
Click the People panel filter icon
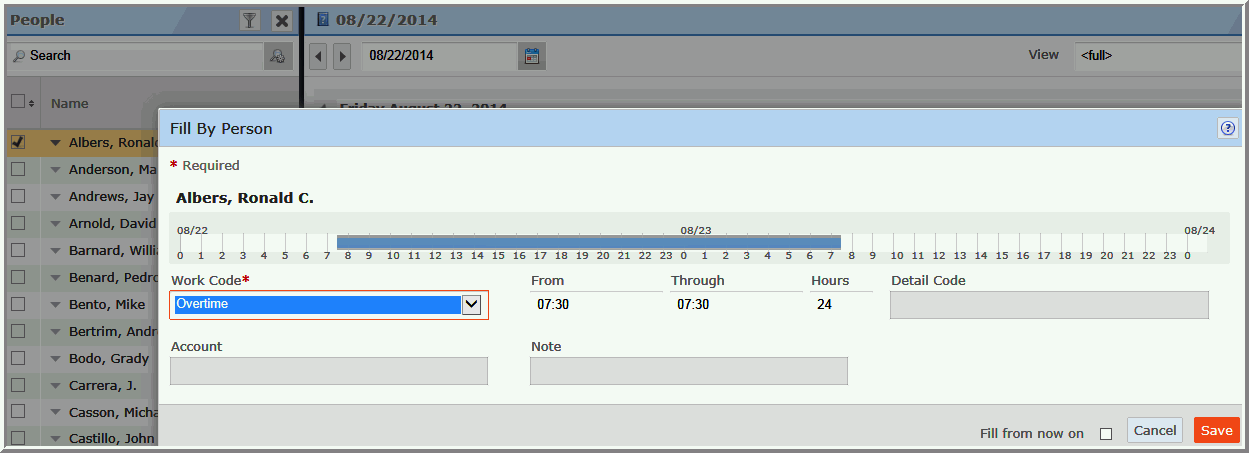click(249, 20)
